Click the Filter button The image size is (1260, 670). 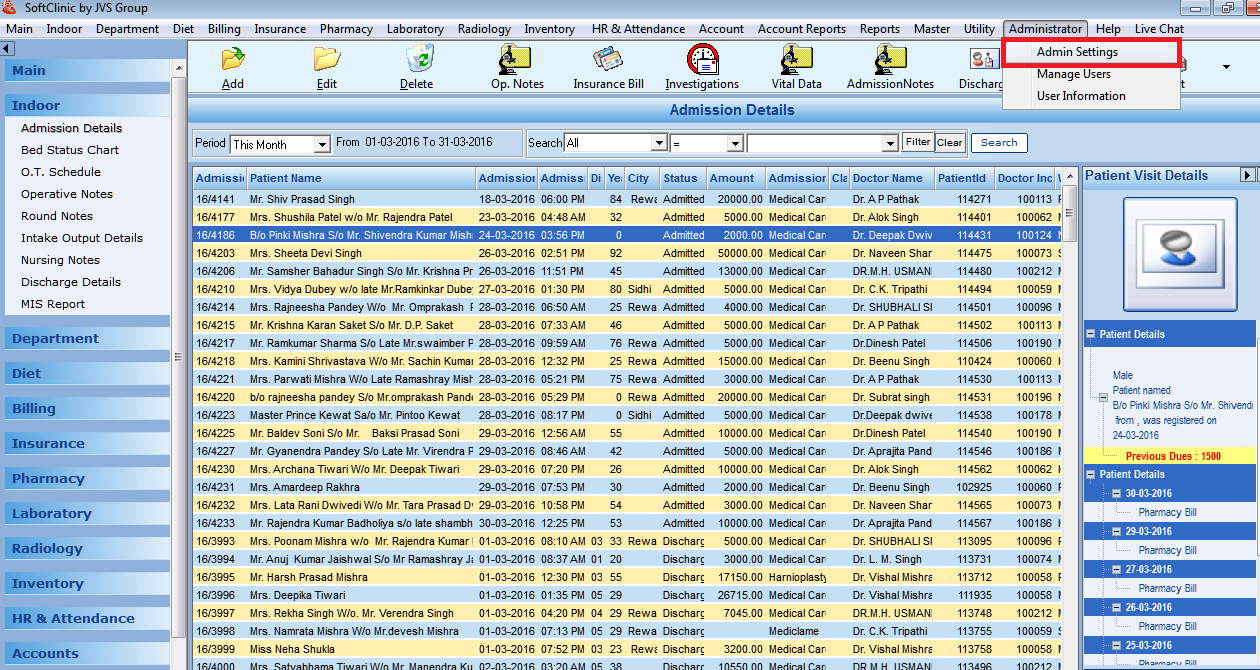pos(917,143)
